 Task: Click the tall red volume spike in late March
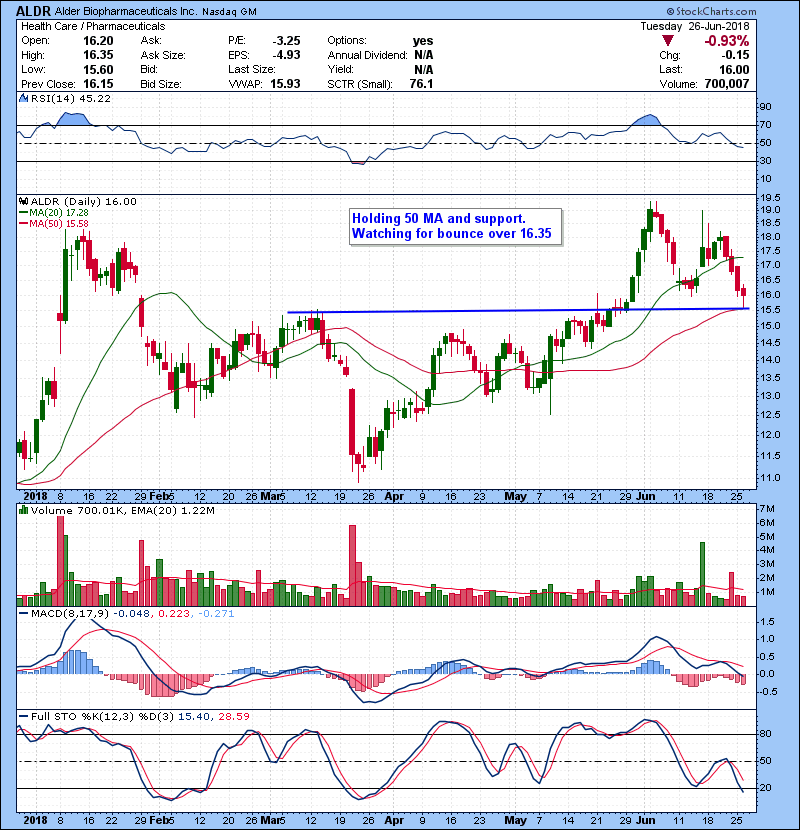tap(353, 565)
